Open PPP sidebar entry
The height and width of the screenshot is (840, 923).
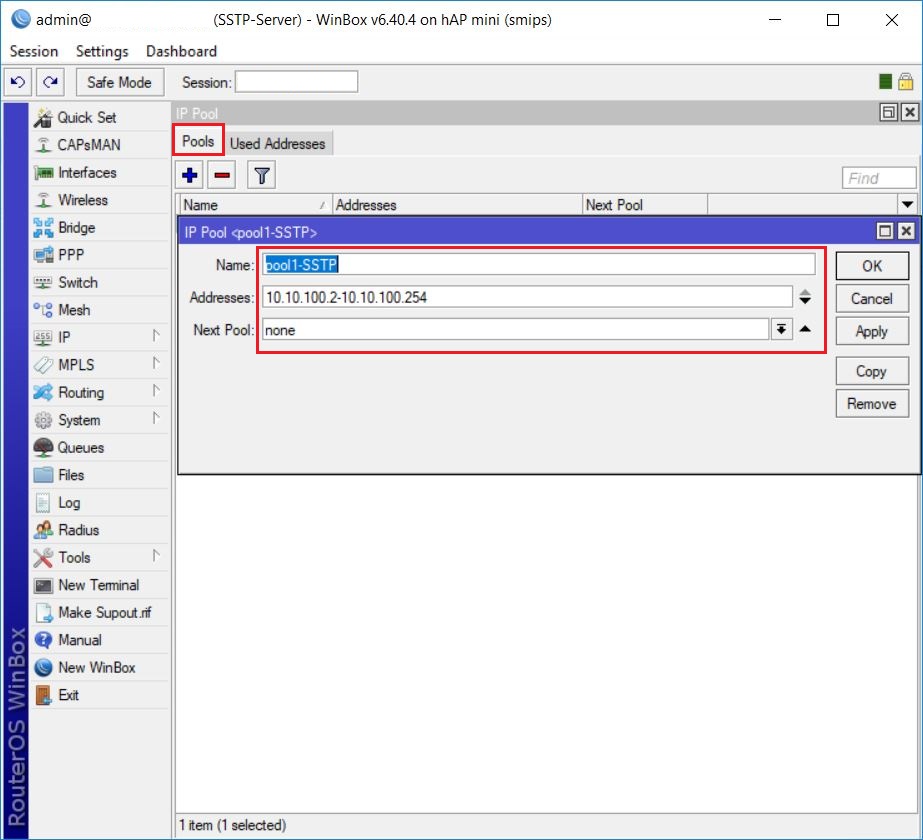click(99, 255)
